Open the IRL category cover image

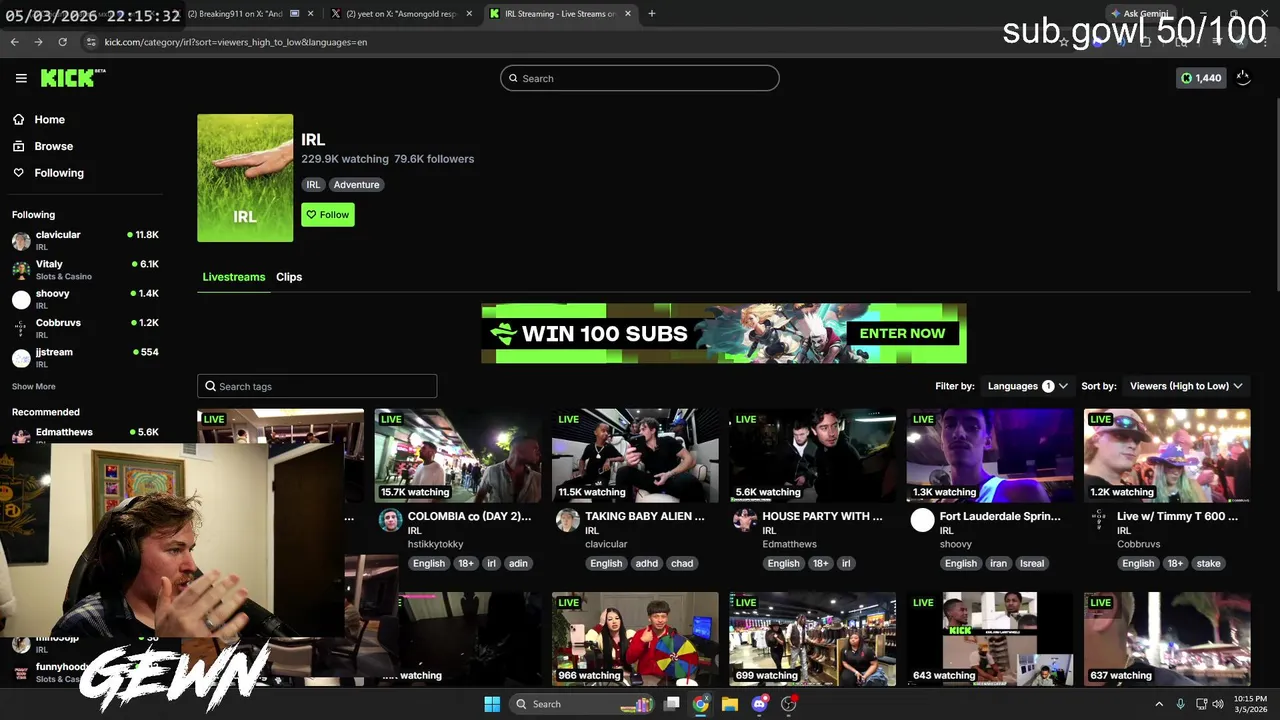[x=245, y=178]
